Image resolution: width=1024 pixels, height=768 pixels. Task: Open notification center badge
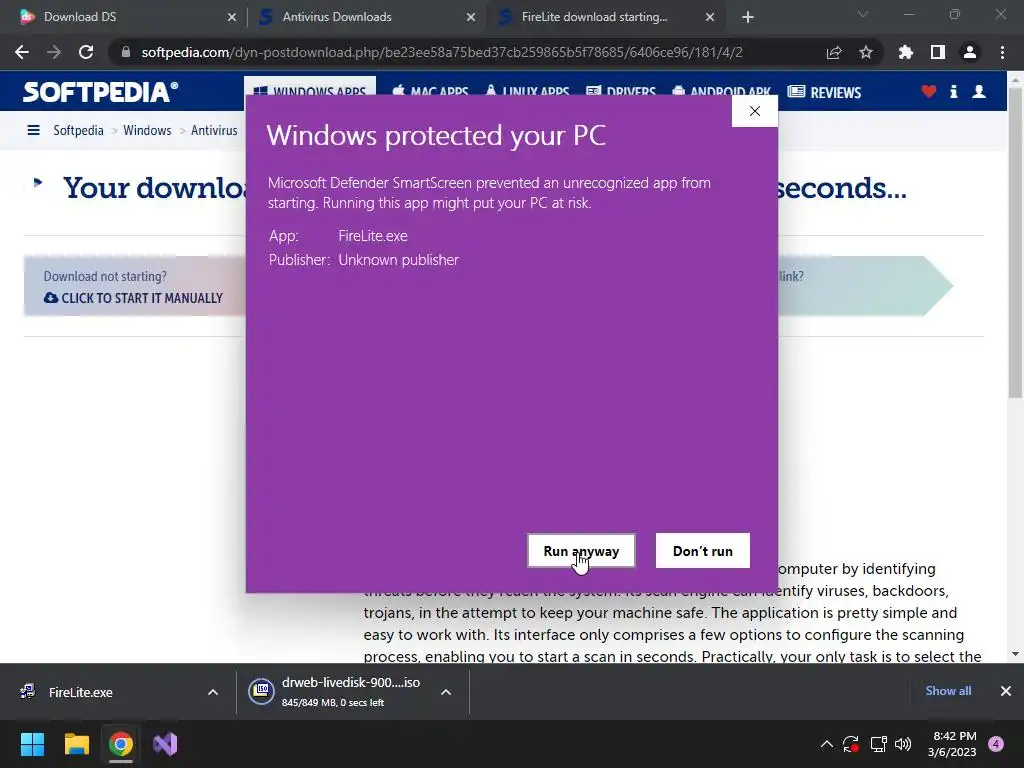[996, 744]
